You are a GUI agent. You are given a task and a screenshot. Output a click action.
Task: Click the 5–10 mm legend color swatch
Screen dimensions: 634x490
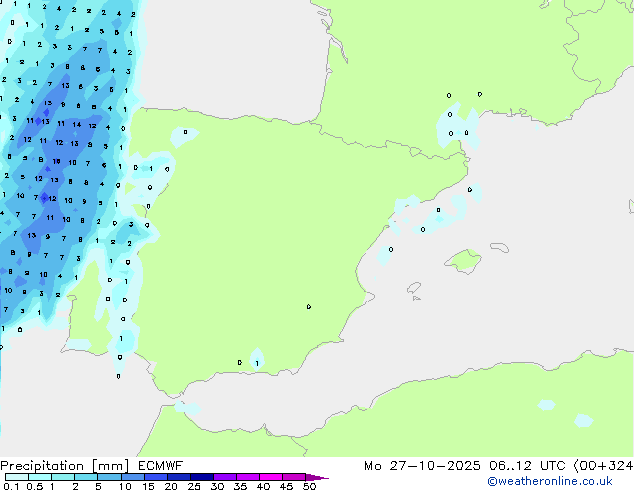109,477
